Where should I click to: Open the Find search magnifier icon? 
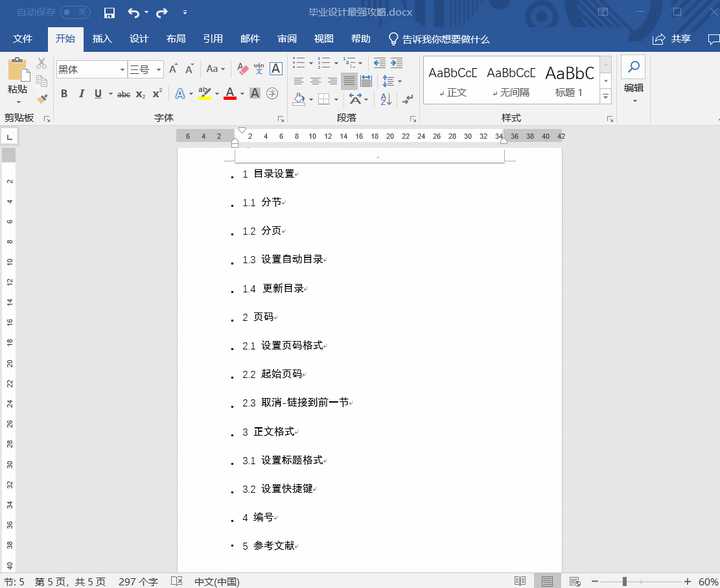tap(634, 67)
